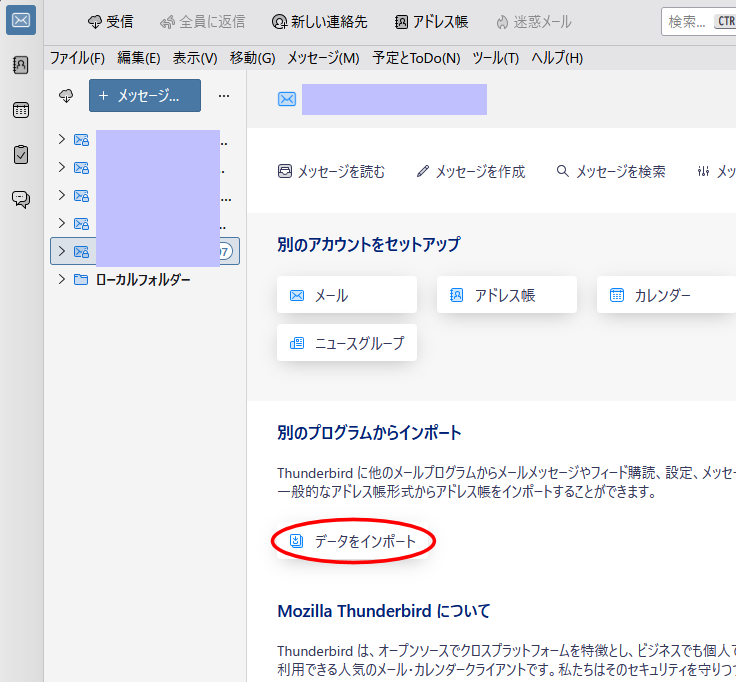Click 新しい連絡先 in the toolbar
Viewport: 736px width, 682px height.
click(319, 21)
